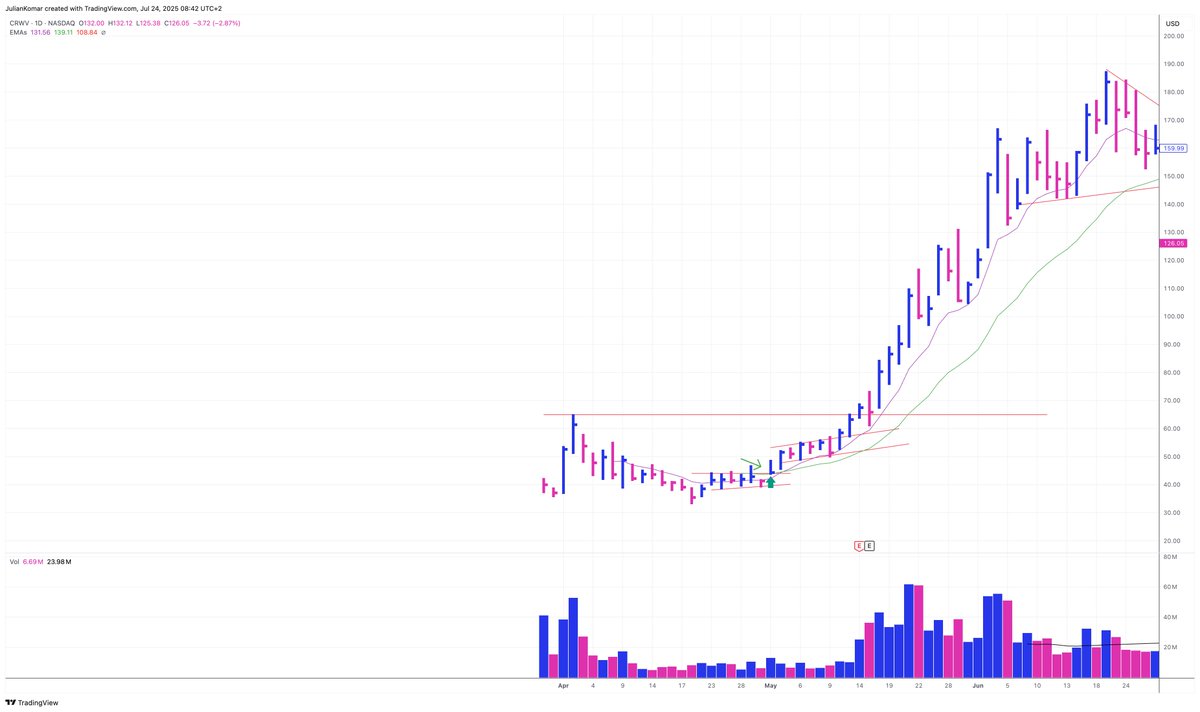Image resolution: width=1200 pixels, height=712 pixels.
Task: Click the 17 date axis label
Action: tap(681, 686)
